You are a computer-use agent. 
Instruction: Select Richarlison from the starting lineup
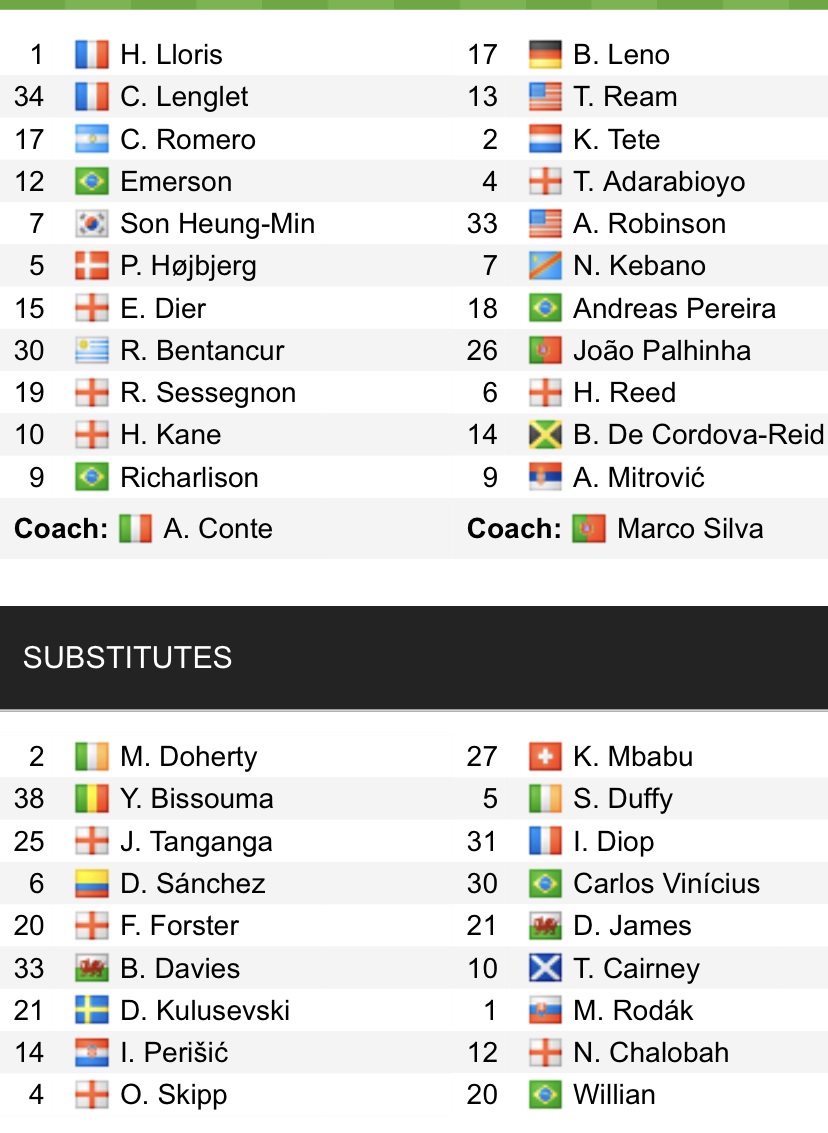189,477
